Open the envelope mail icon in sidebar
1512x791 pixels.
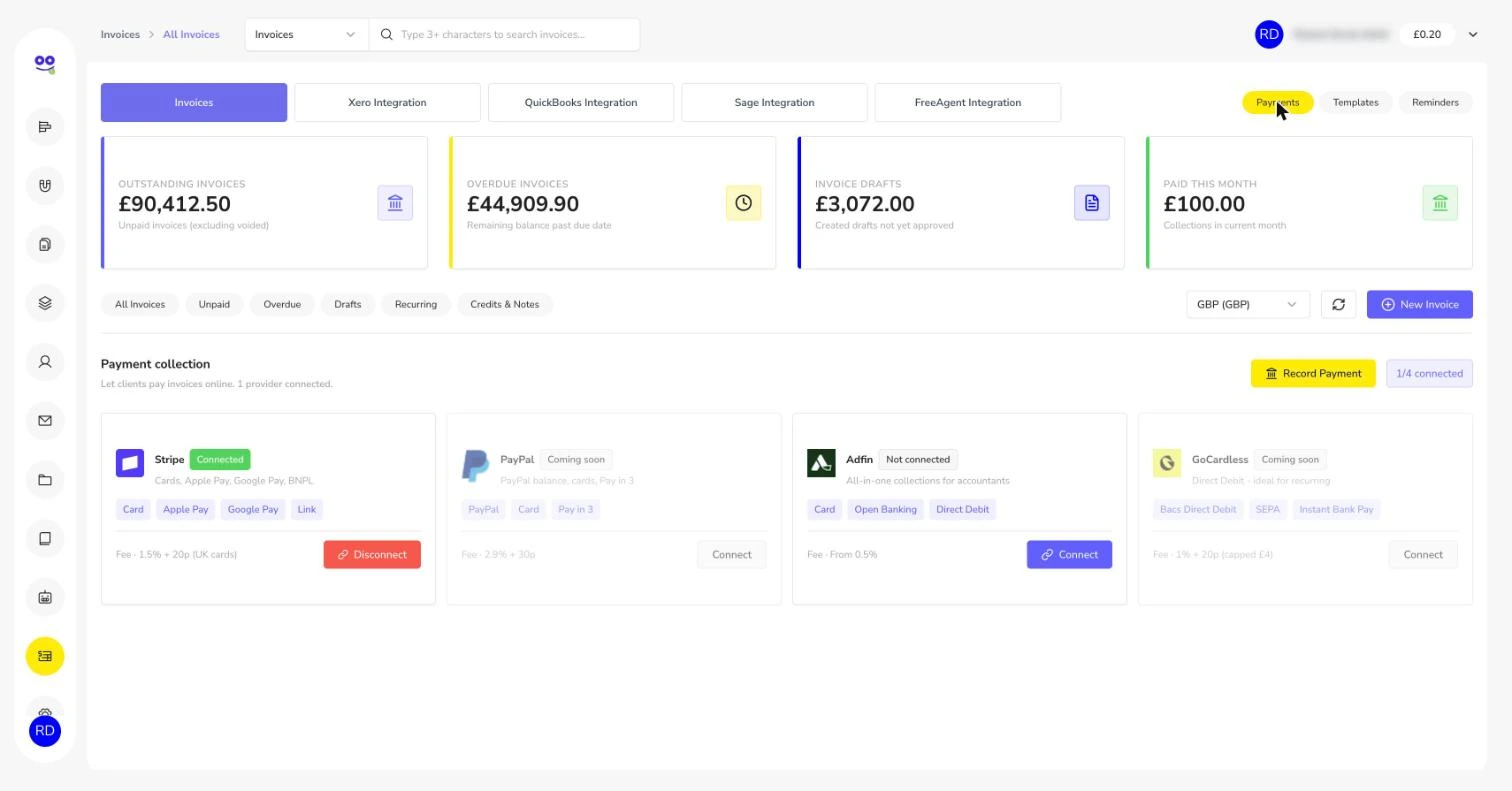tap(45, 421)
